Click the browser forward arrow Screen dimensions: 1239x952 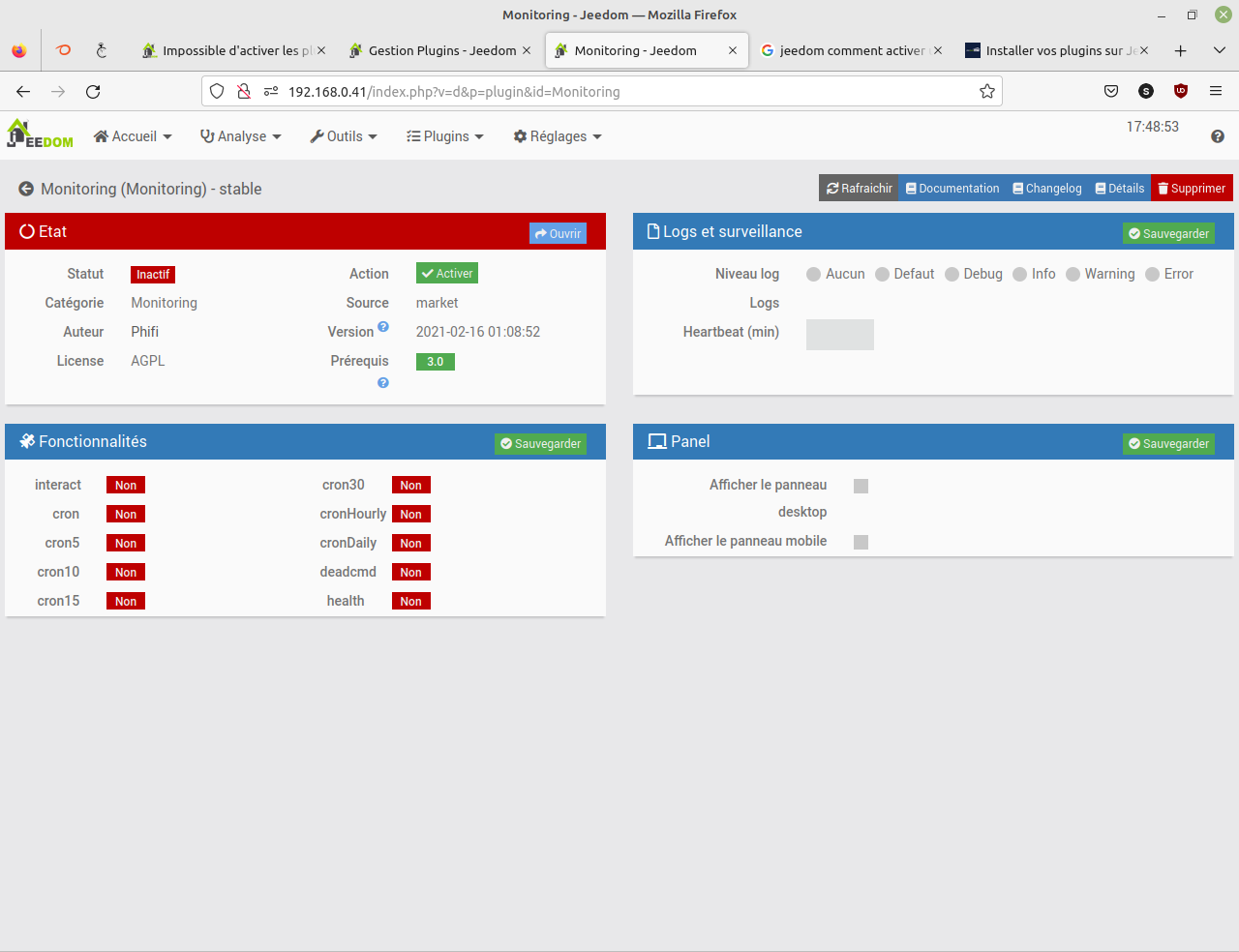pyautogui.click(x=58, y=91)
